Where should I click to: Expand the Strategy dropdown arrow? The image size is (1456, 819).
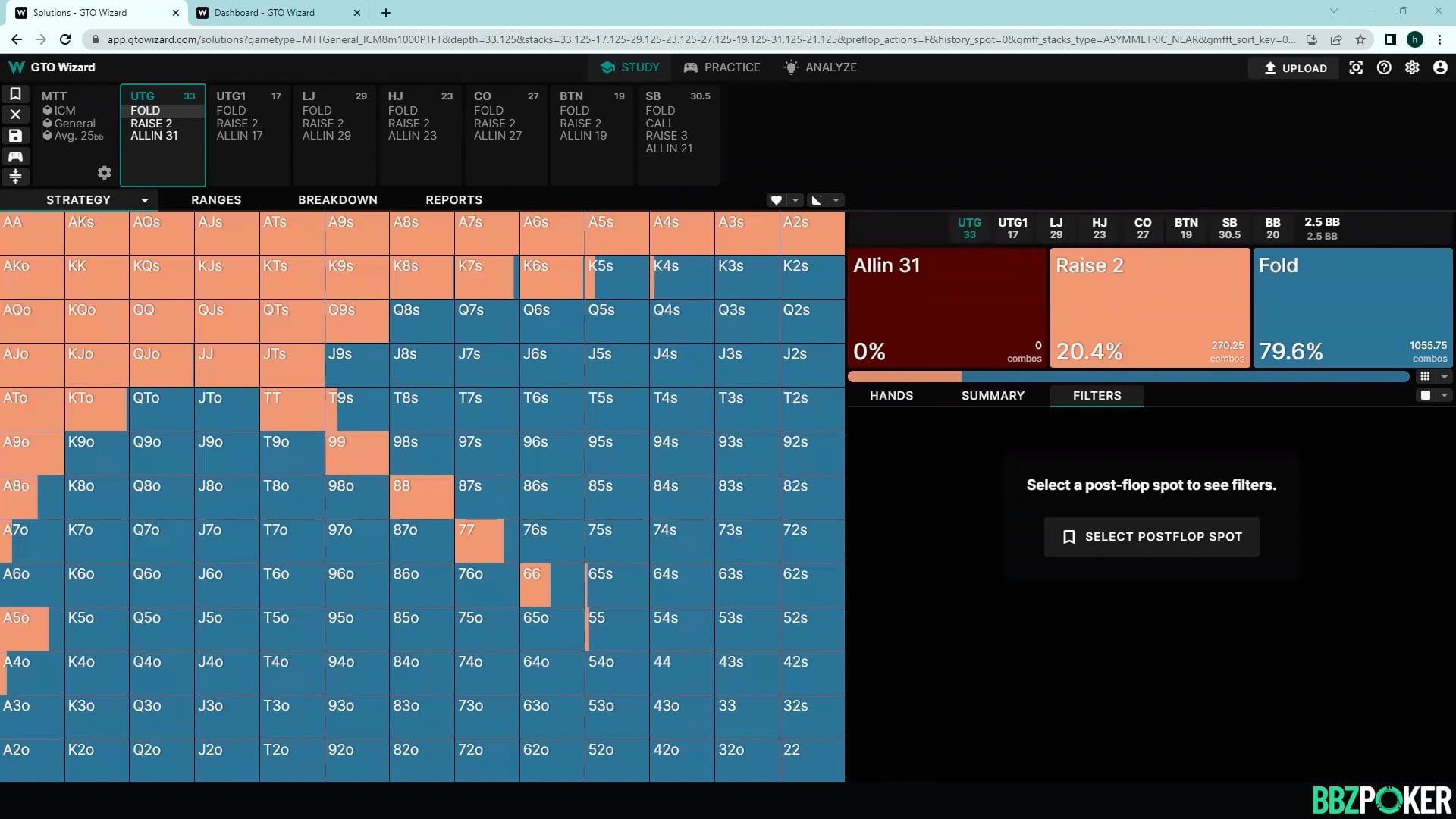(x=144, y=200)
